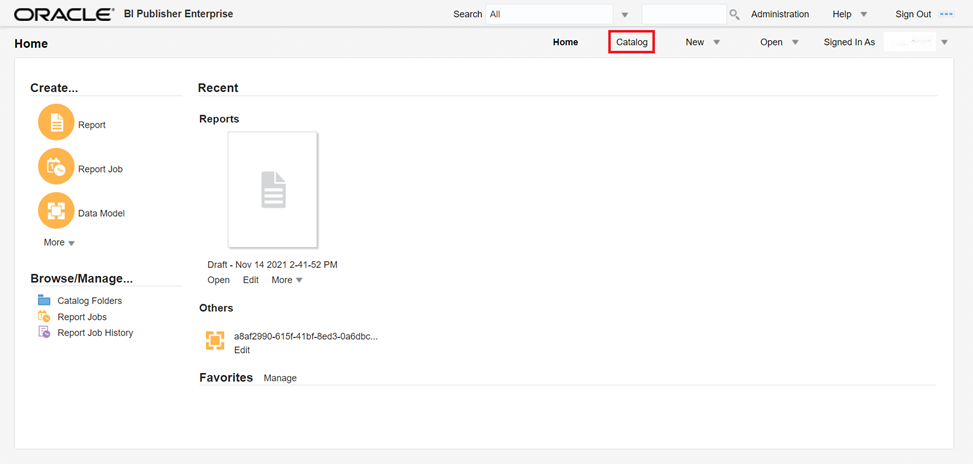Click the Draft - Nov 14 2021 2-41-52 PM title
973x464 pixels.
272,264
